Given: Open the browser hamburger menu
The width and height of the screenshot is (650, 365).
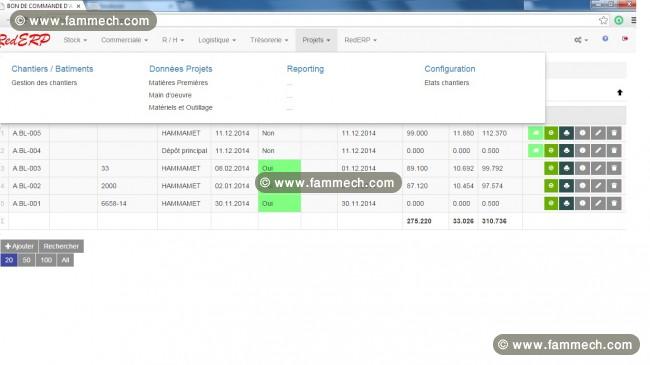Looking at the screenshot, I should tap(634, 20).
